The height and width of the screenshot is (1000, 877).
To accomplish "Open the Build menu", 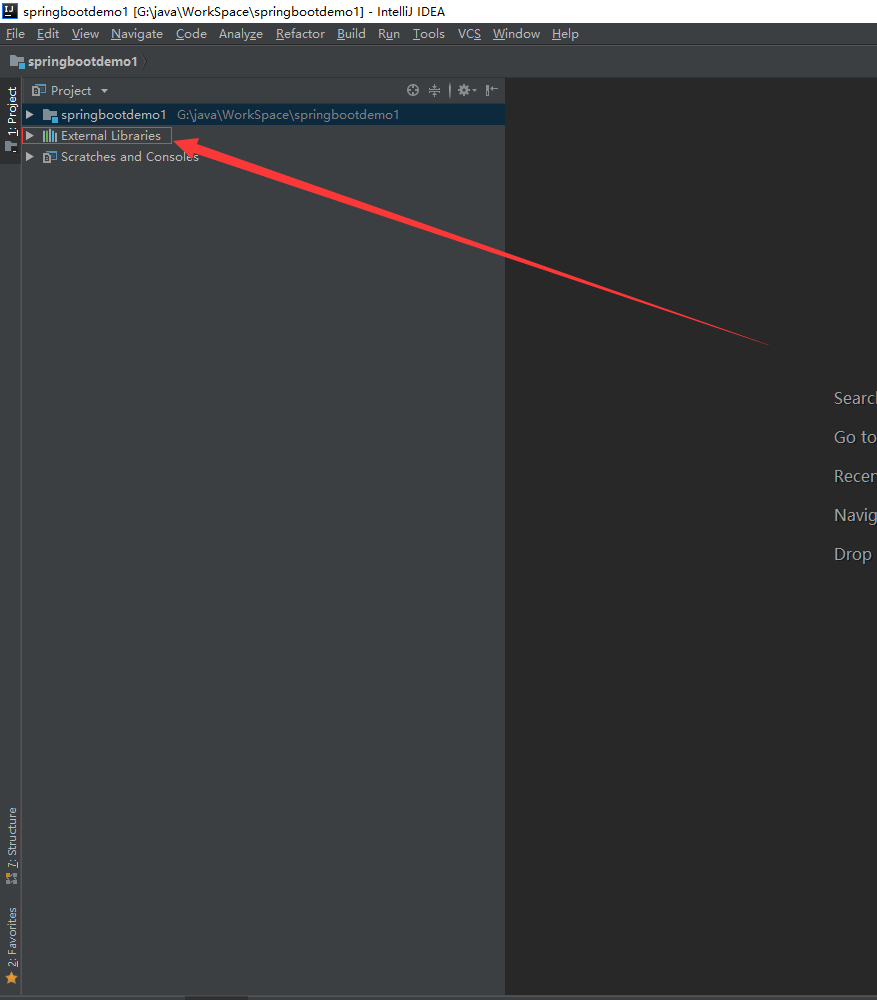I will (x=351, y=34).
